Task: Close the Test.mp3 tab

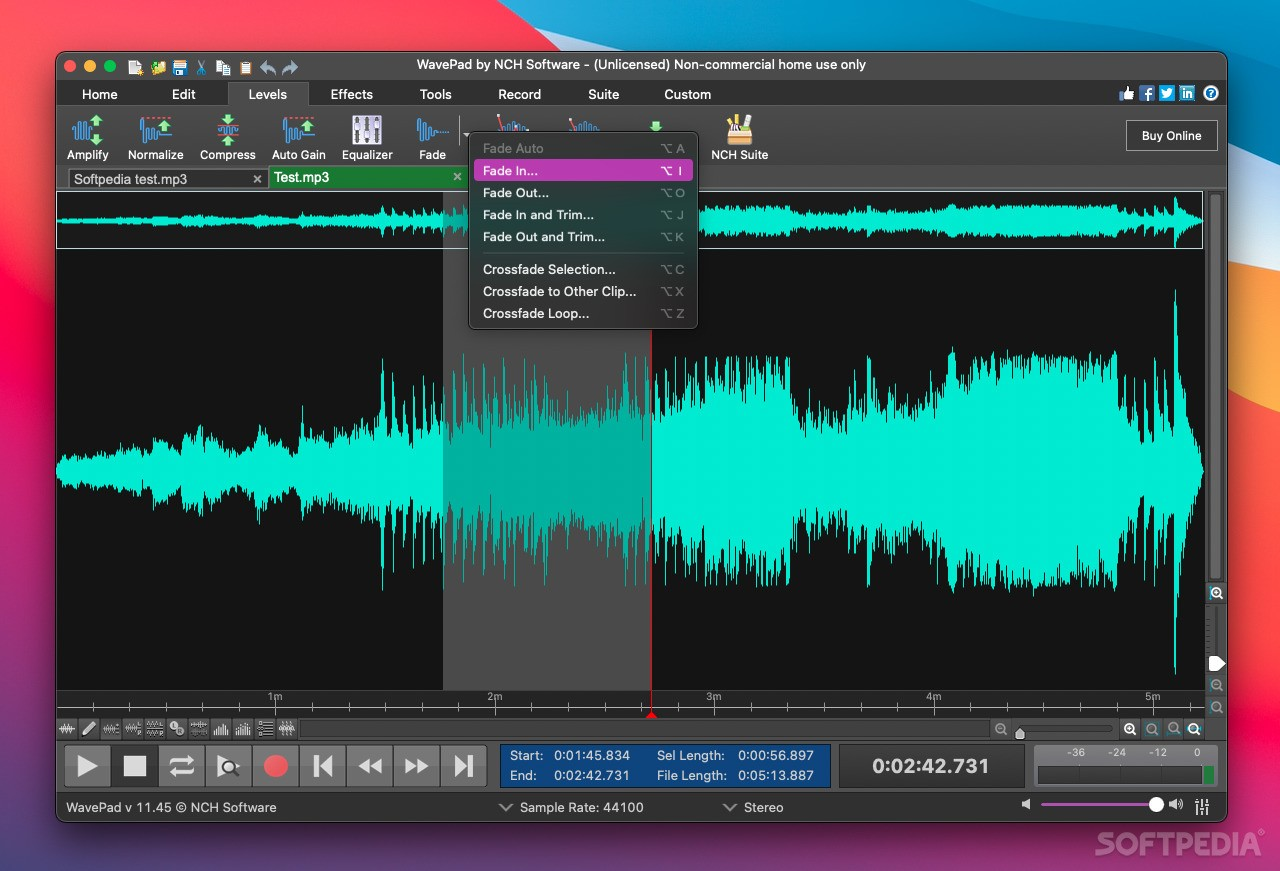Action: (457, 177)
